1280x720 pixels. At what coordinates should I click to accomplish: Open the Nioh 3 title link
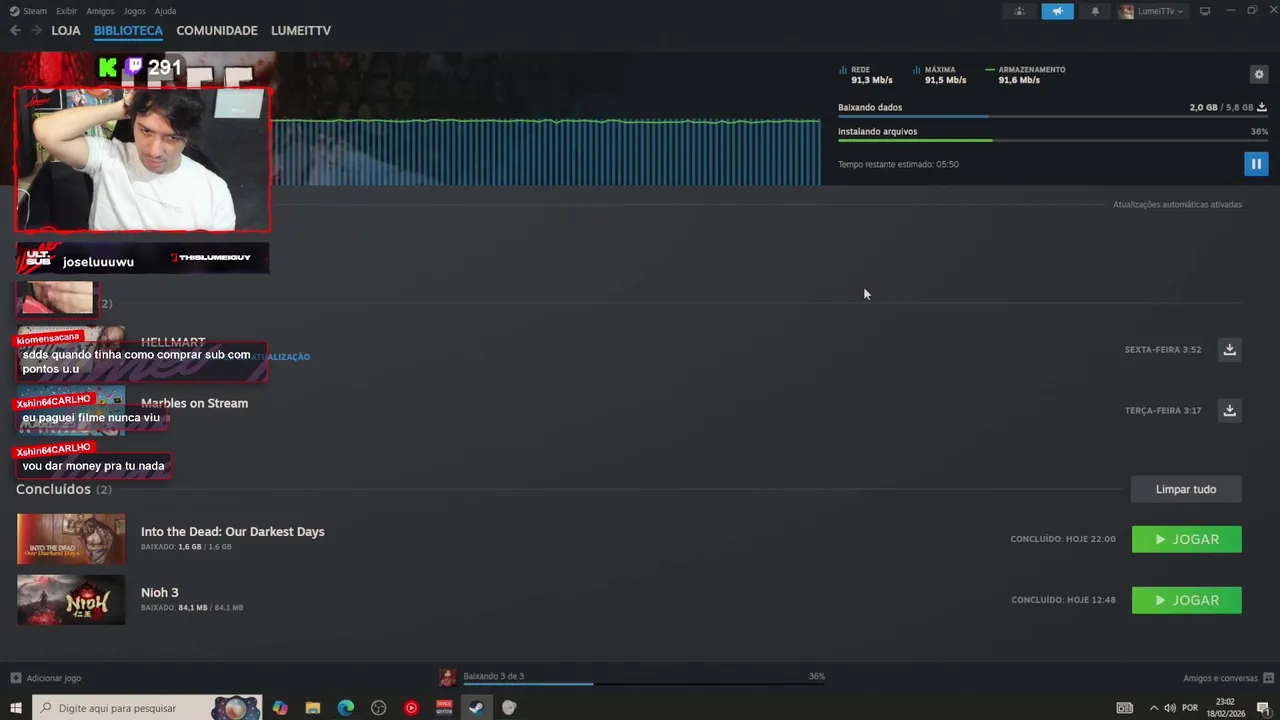160,593
